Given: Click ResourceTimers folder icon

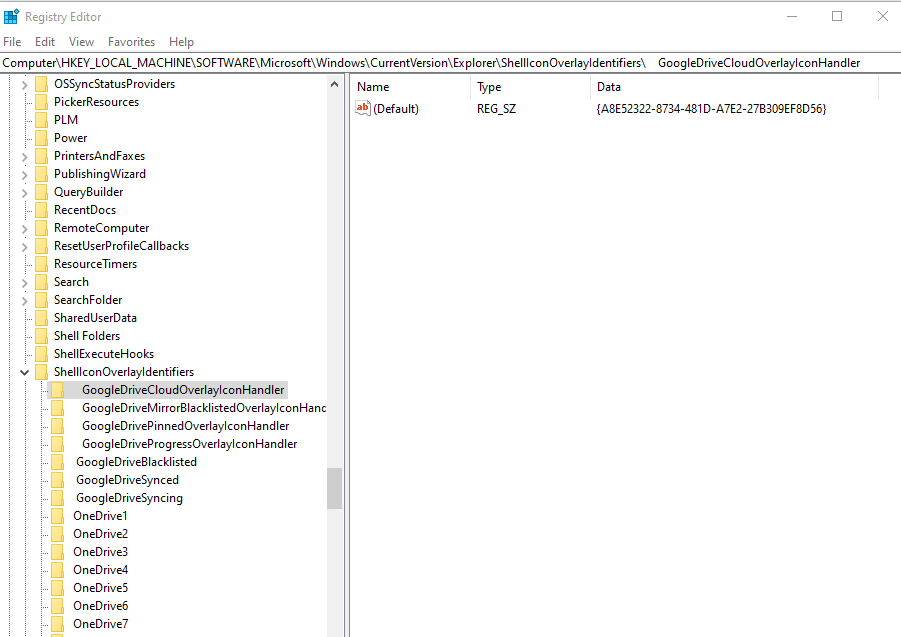Looking at the screenshot, I should (x=41, y=264).
